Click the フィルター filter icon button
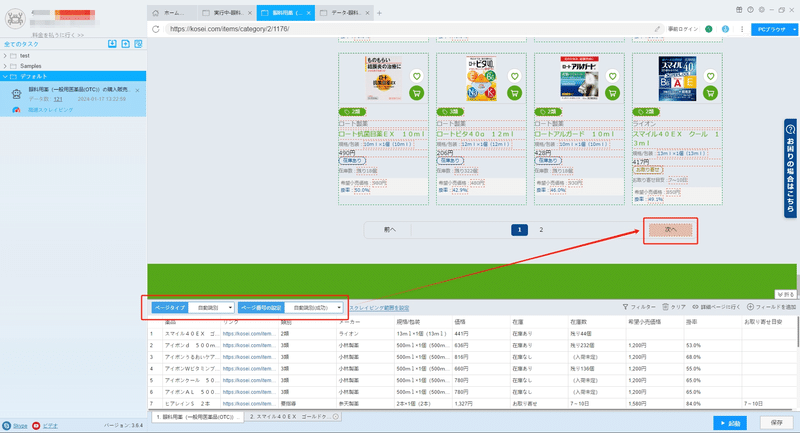 [x=639, y=307]
